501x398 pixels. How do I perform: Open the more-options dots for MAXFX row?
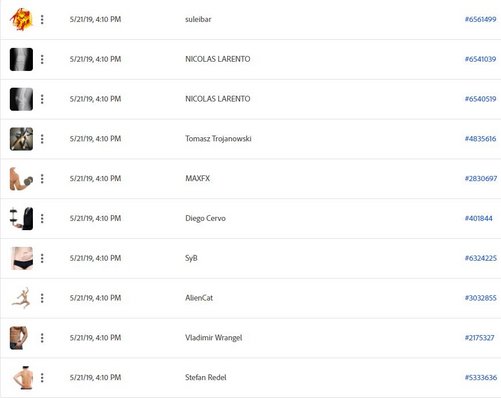click(x=42, y=179)
